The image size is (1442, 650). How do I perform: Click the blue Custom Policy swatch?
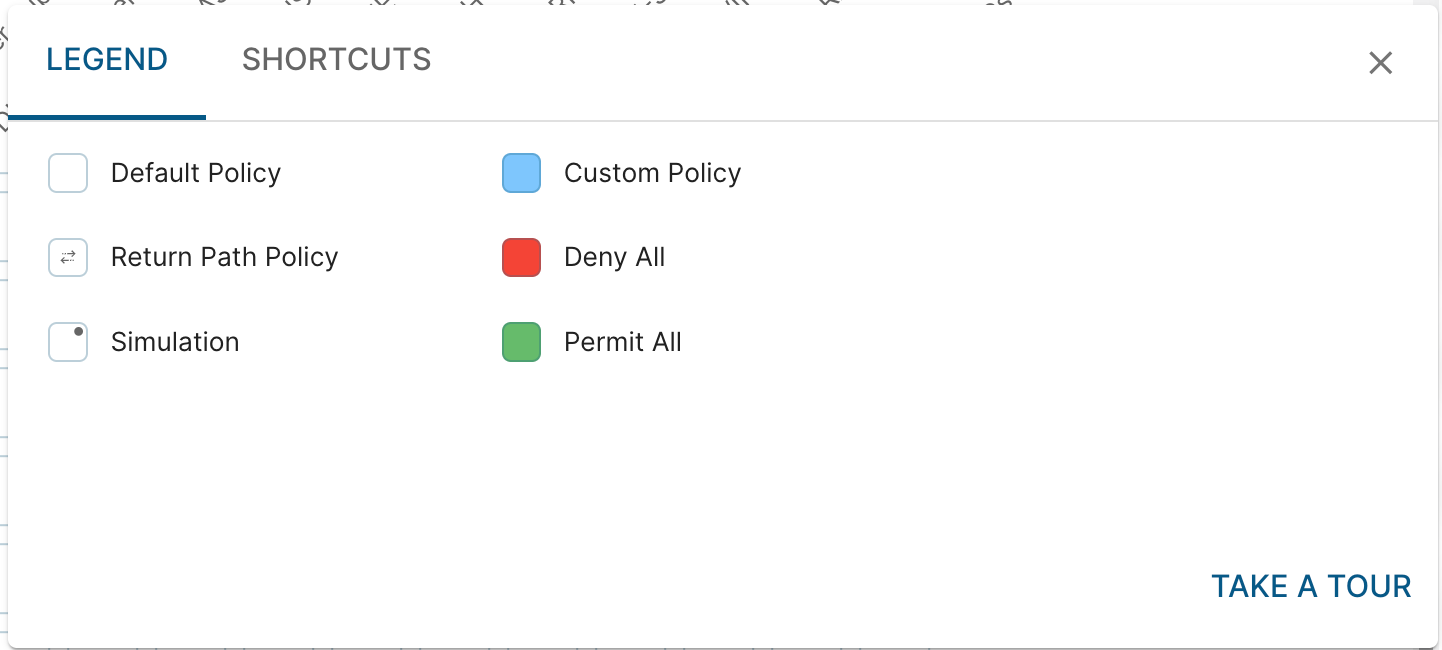point(521,173)
